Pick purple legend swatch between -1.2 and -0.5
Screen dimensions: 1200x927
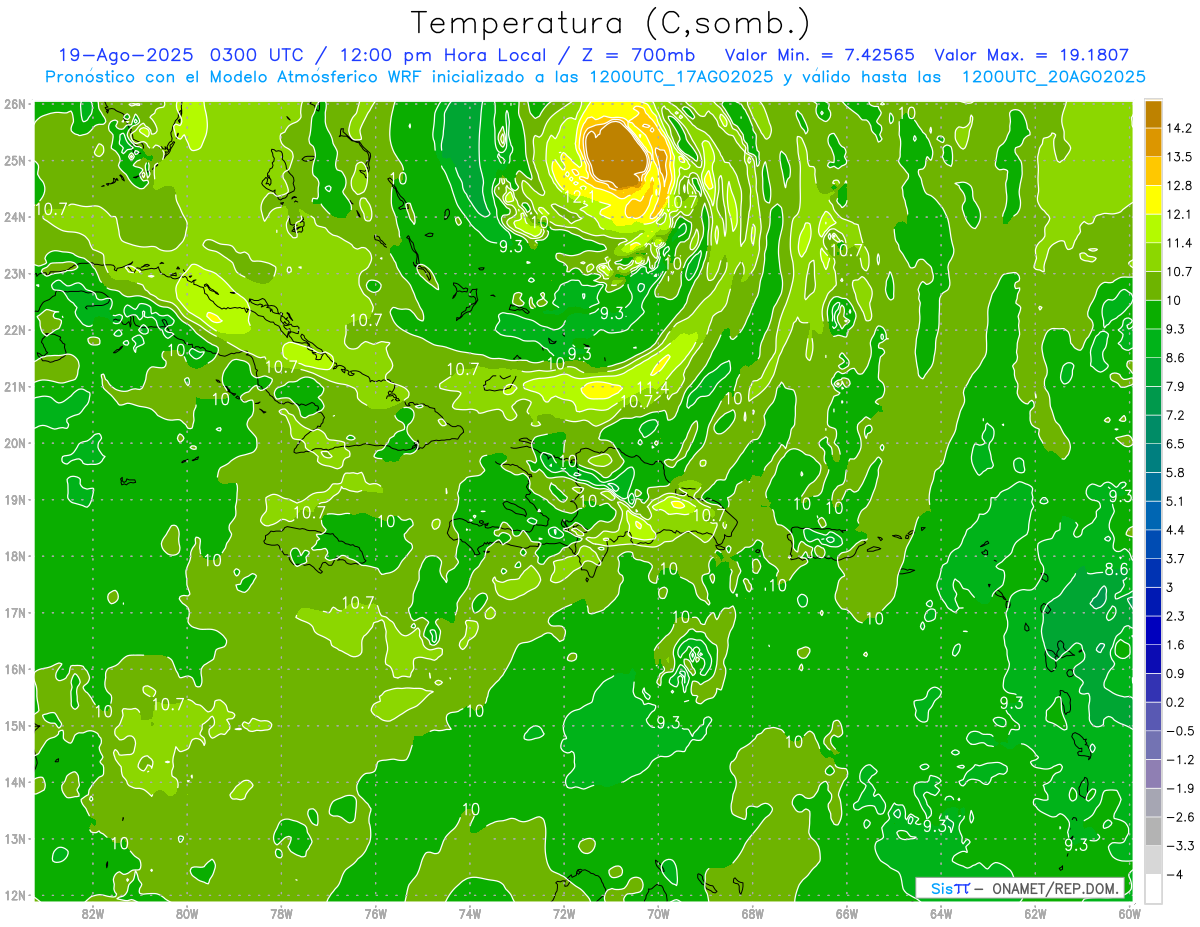1153,745
